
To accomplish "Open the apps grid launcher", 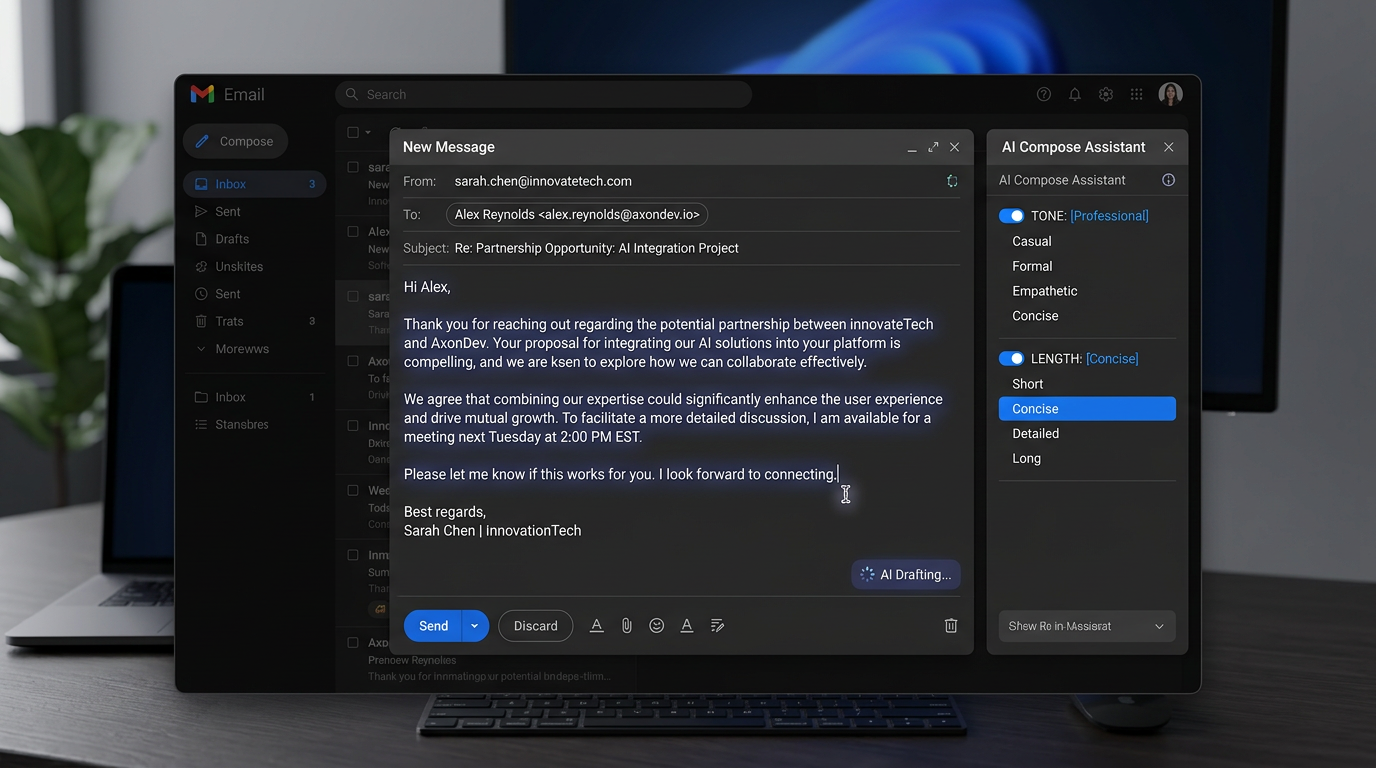I will (1136, 94).
